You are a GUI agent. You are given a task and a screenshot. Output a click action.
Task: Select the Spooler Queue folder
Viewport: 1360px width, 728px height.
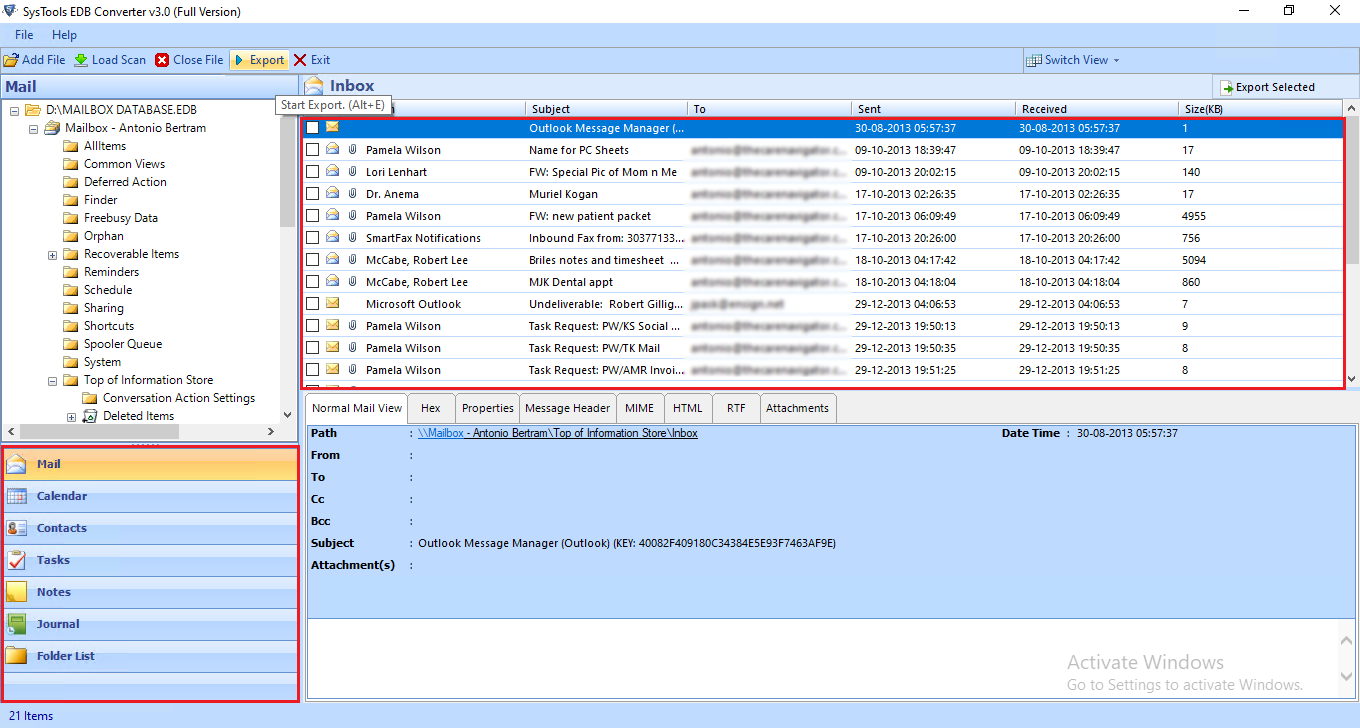[x=114, y=344]
